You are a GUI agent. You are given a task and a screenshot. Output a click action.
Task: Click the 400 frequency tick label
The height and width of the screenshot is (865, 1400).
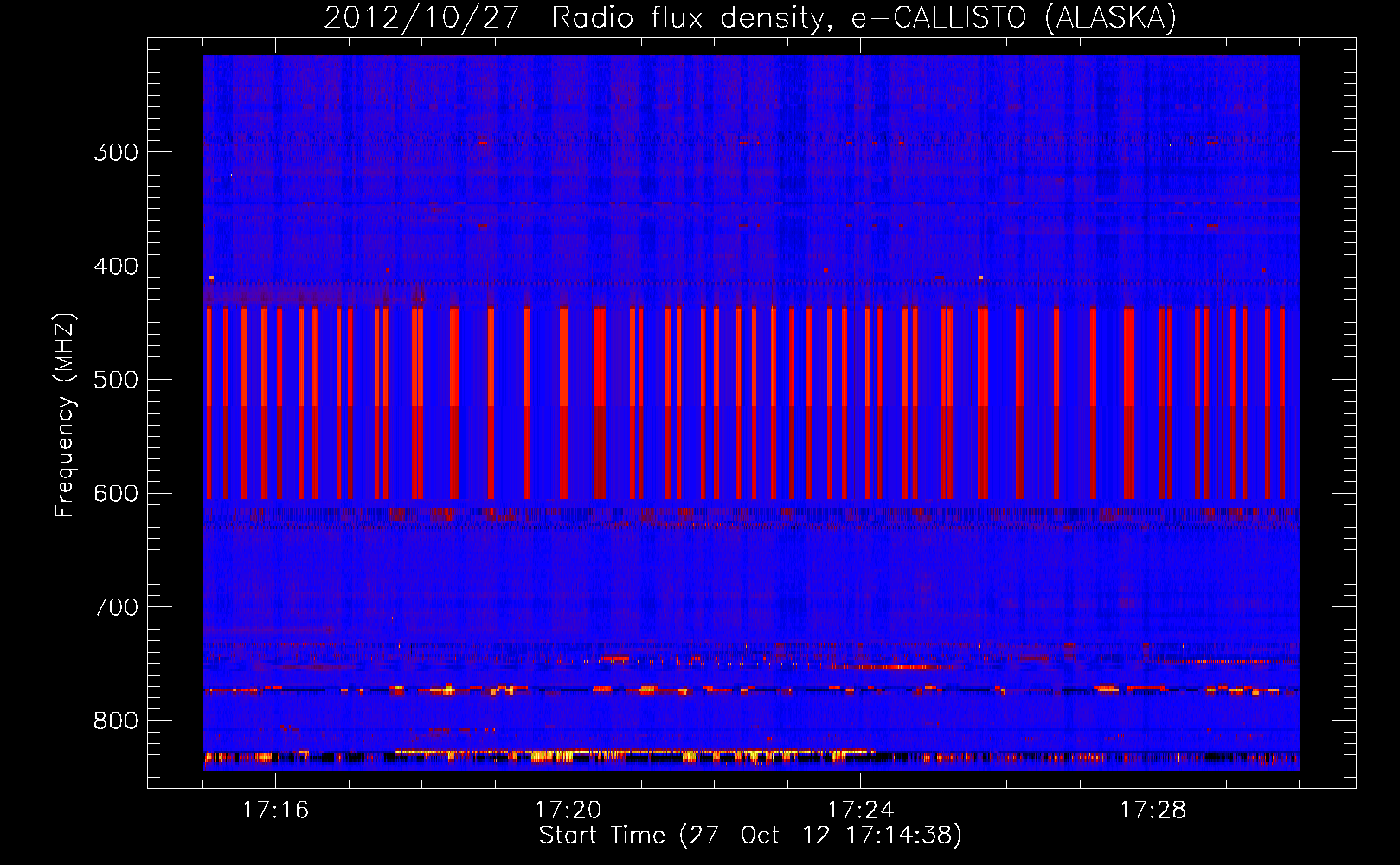point(116,266)
